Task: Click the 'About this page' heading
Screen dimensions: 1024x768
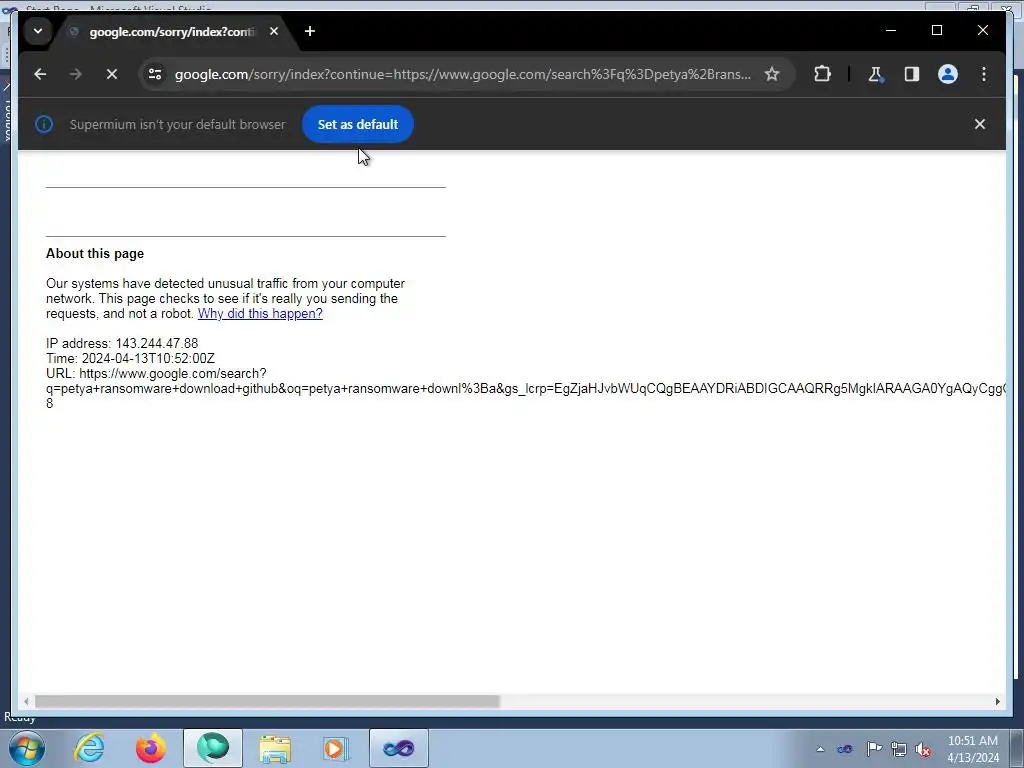Action: (x=95, y=253)
